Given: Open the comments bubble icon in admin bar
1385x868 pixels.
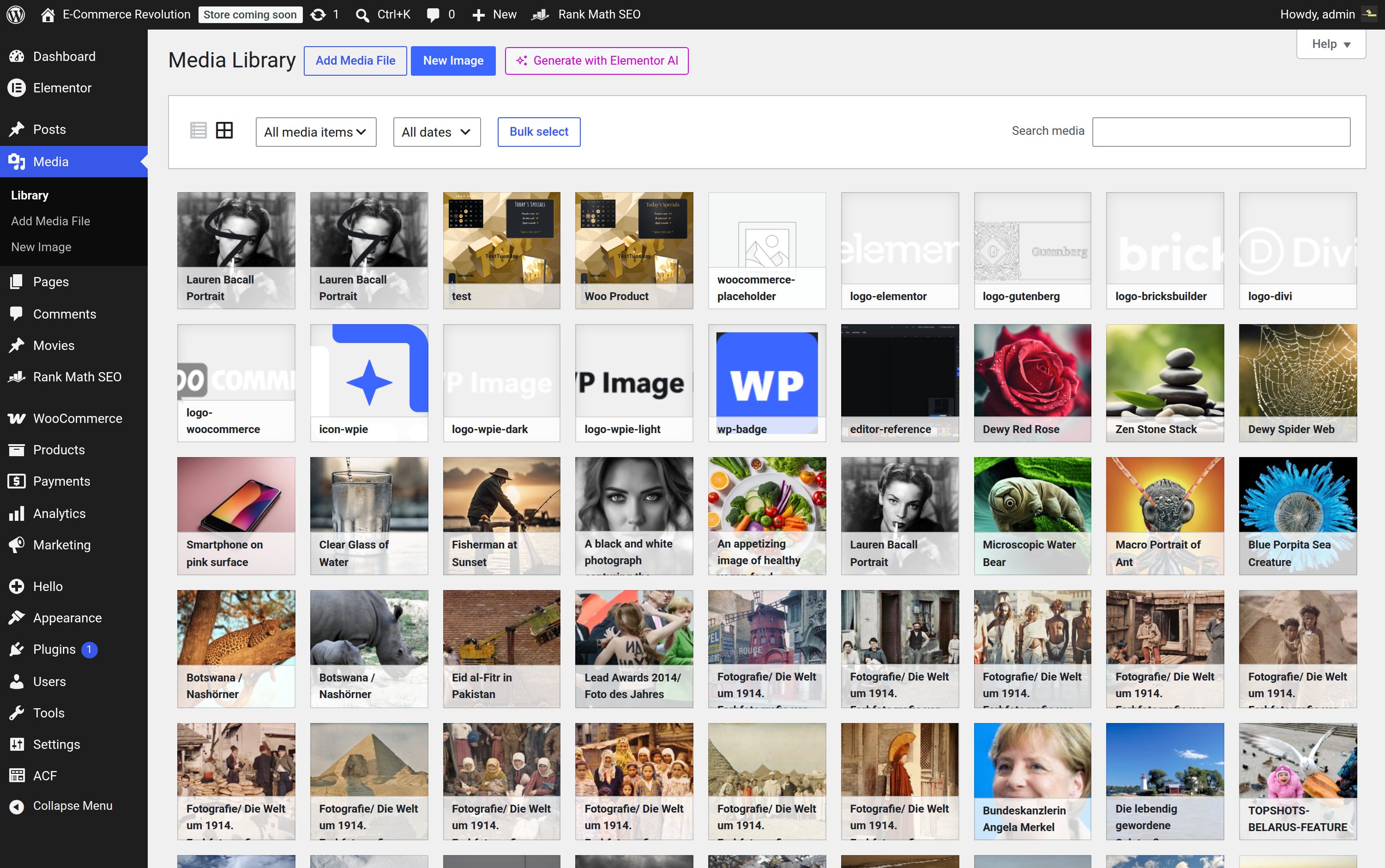Looking at the screenshot, I should tap(433, 15).
